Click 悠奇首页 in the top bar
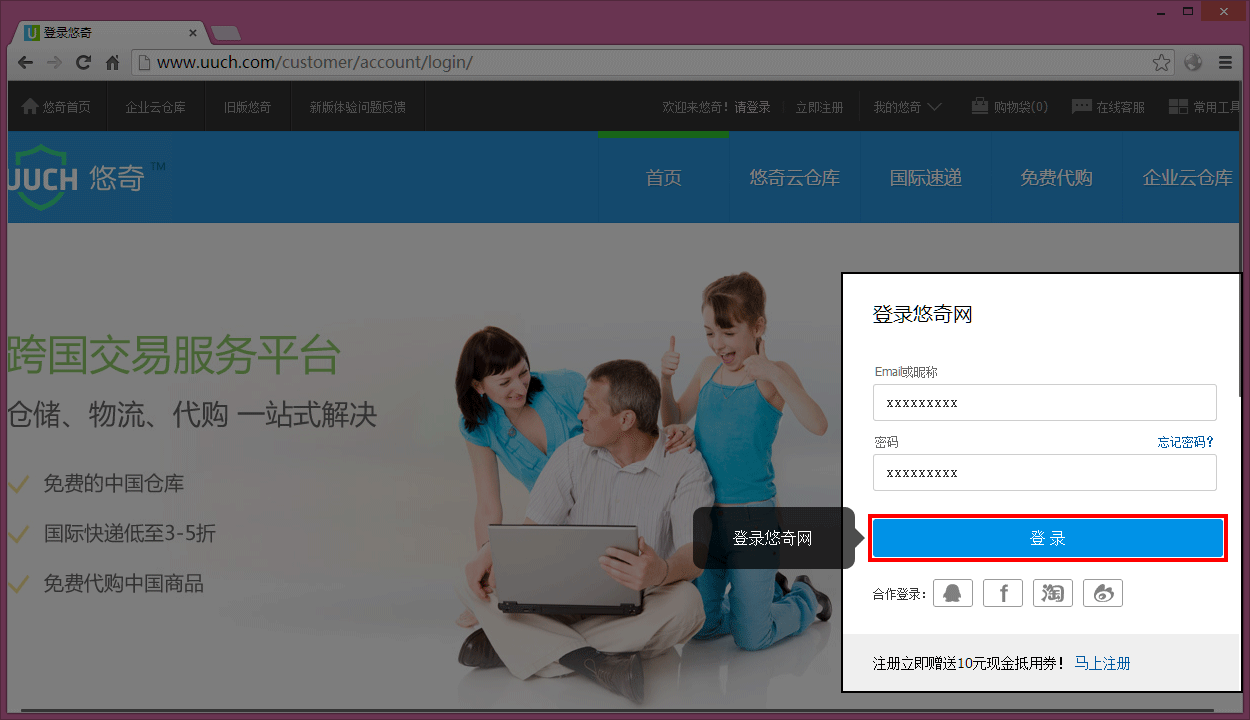The height and width of the screenshot is (720, 1250). coord(57,107)
